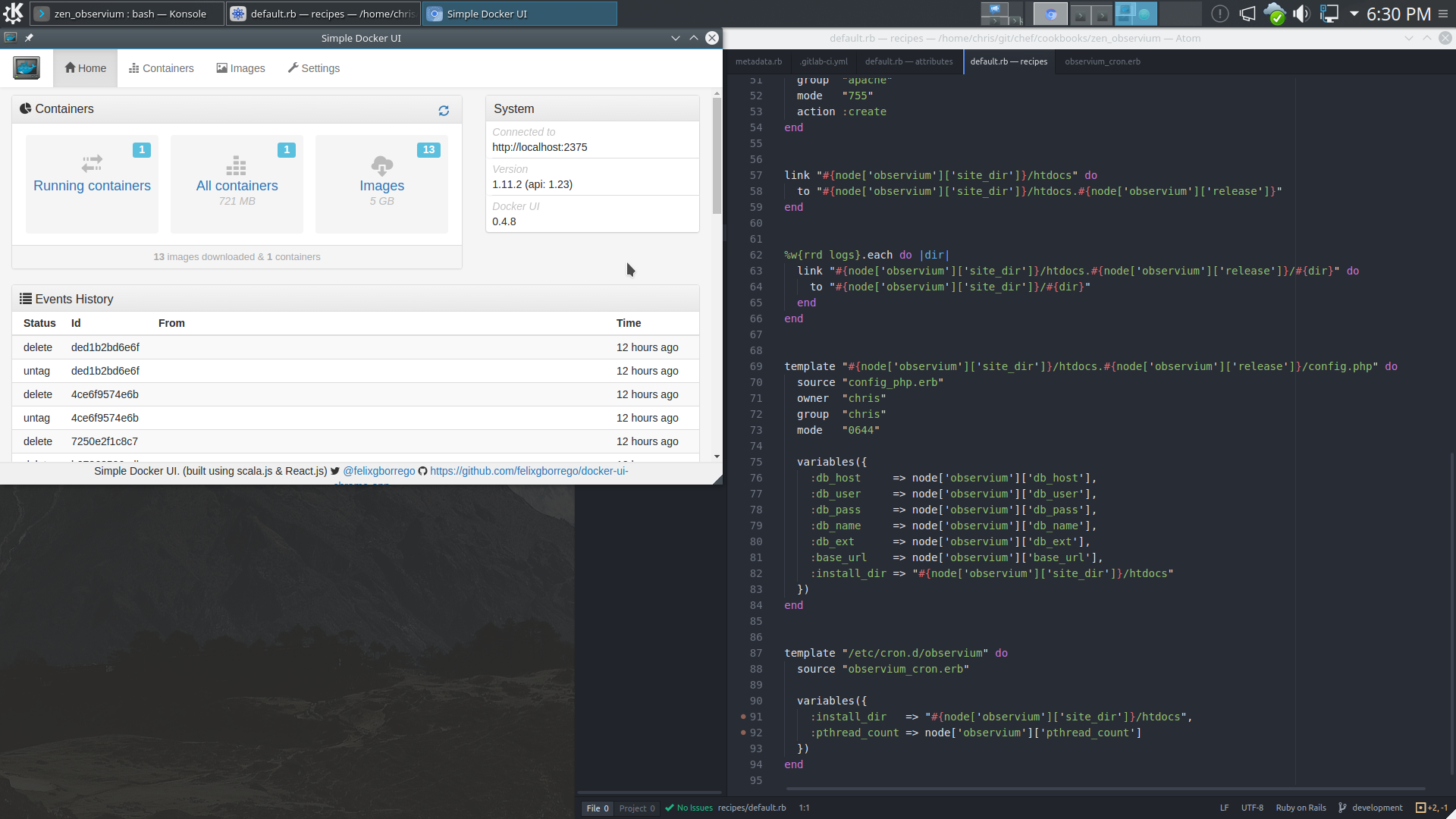Switch to default.rb — attributes tab
The image size is (1456, 819).
click(908, 61)
